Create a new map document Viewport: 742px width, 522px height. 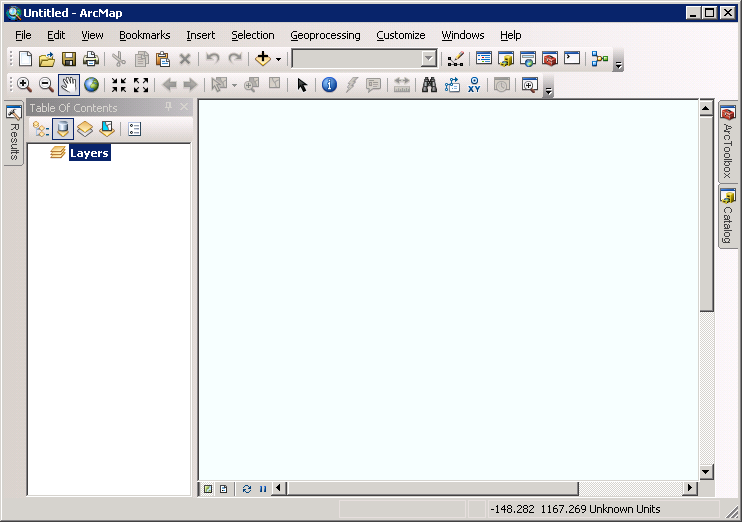[x=25, y=59]
